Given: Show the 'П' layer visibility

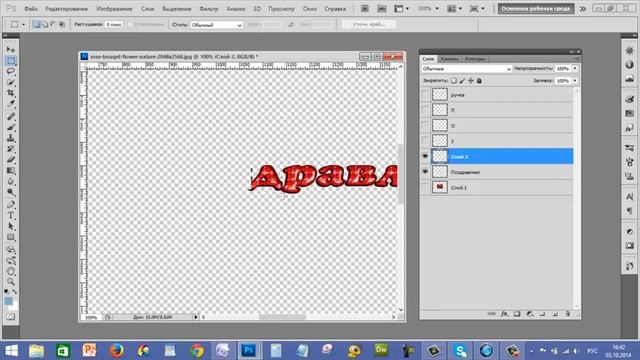Looking at the screenshot, I should [x=425, y=110].
